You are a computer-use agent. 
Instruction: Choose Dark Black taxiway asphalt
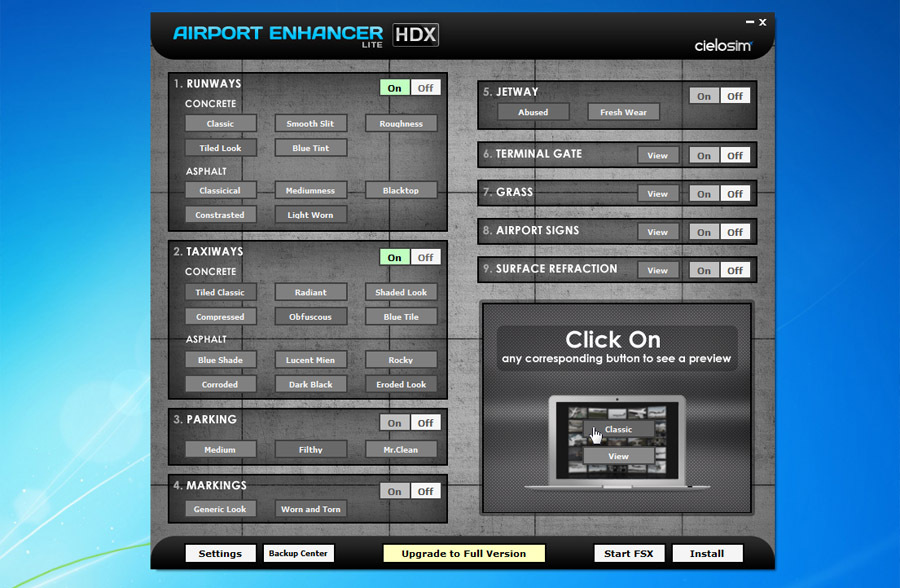tap(311, 385)
